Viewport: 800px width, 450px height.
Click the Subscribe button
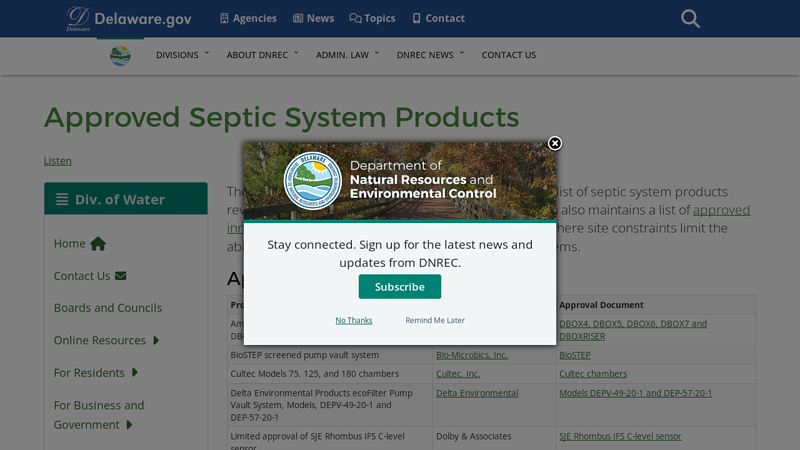pyautogui.click(x=399, y=287)
